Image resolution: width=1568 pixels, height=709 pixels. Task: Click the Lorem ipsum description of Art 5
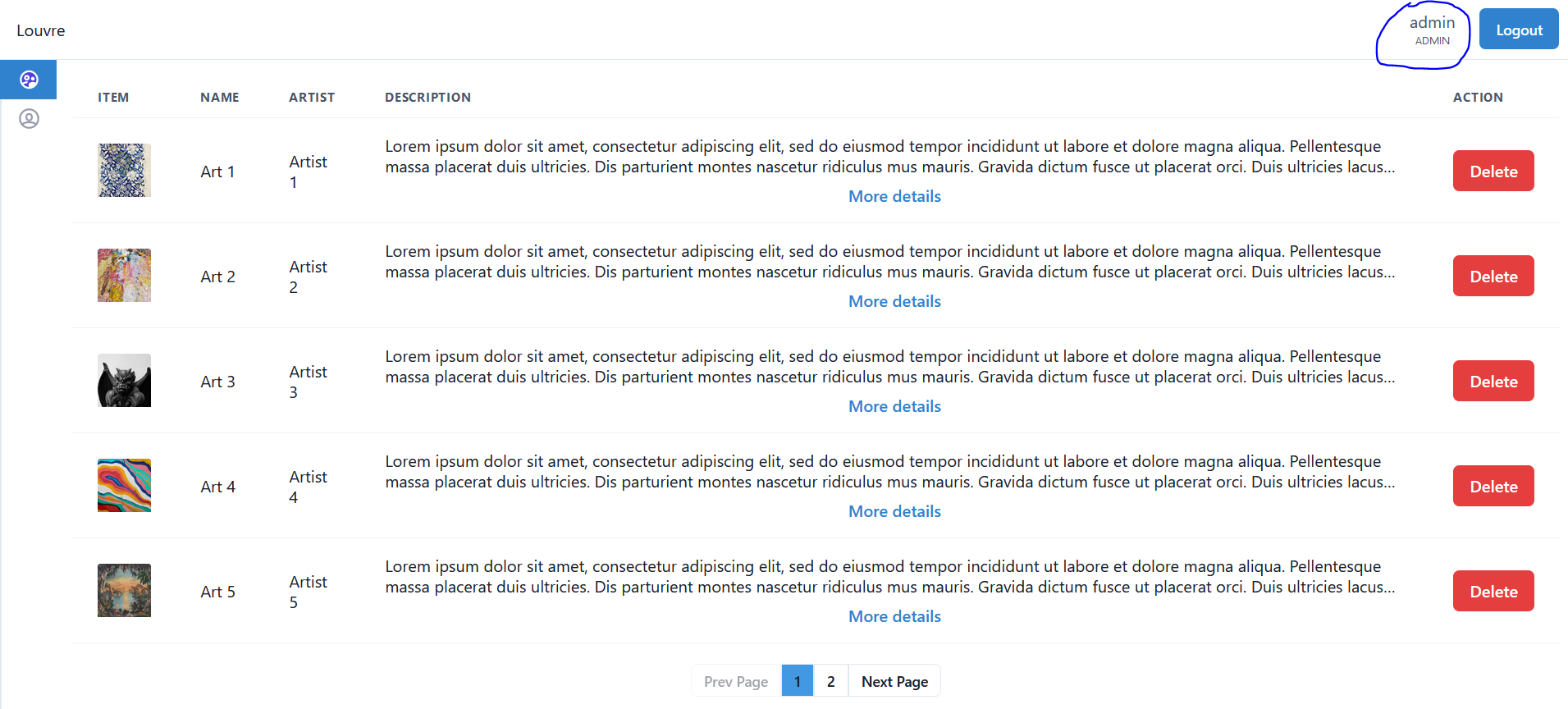coord(890,576)
